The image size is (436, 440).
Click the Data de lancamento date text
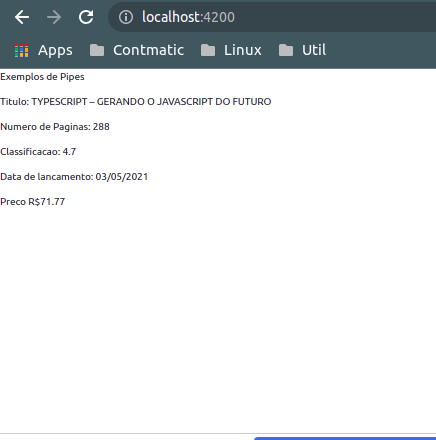coord(74,177)
